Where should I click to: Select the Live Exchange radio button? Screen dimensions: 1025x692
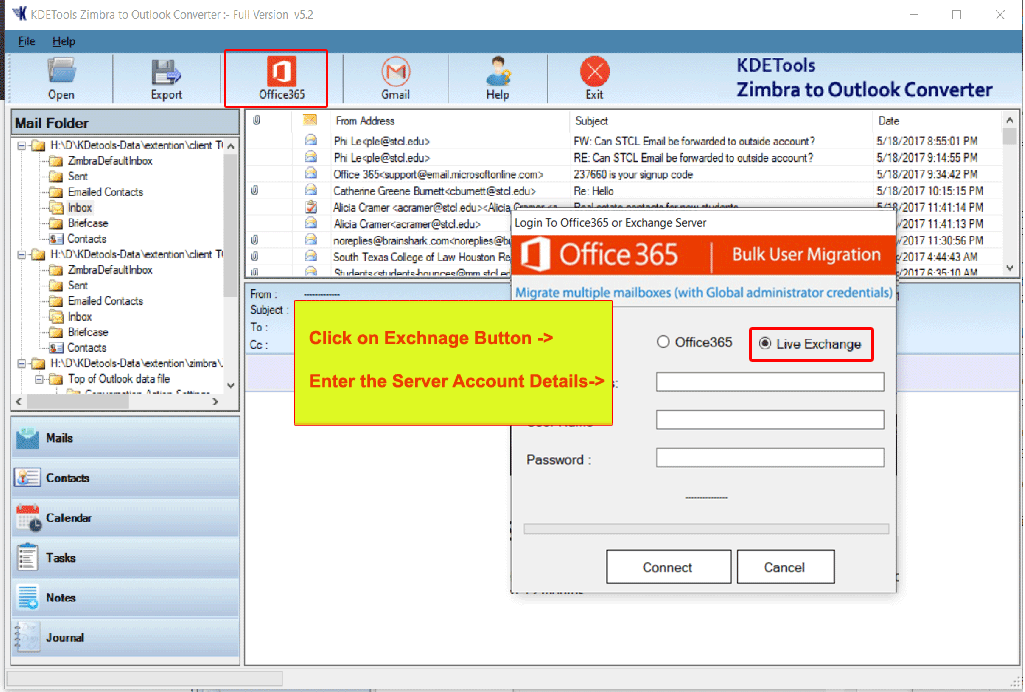click(765, 343)
